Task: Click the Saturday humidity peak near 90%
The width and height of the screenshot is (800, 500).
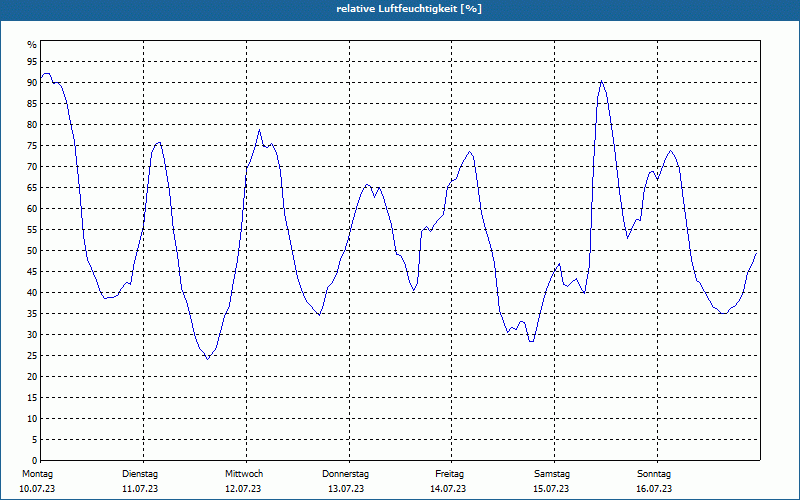Action: point(602,81)
